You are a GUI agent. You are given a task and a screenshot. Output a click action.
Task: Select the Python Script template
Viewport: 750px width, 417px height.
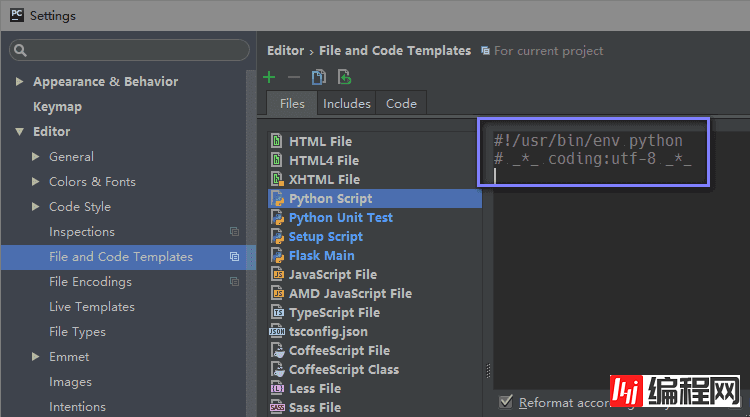coord(330,199)
